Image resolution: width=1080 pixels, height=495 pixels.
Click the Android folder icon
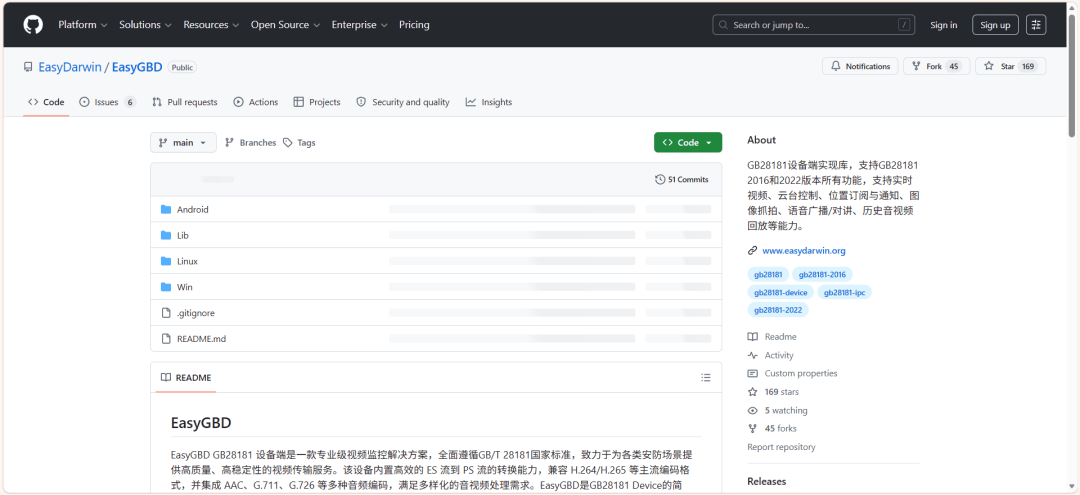click(165, 209)
